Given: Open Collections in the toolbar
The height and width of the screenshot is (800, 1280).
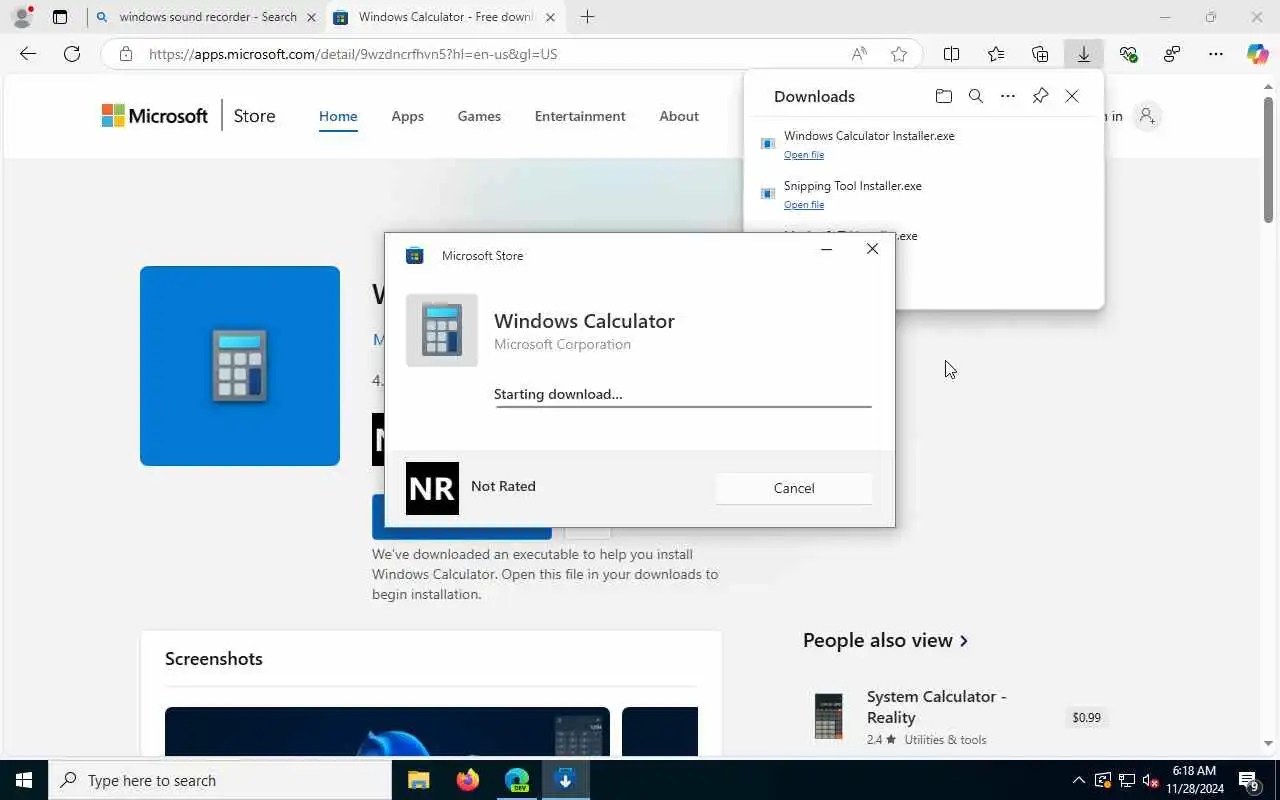Looking at the screenshot, I should 1040,54.
